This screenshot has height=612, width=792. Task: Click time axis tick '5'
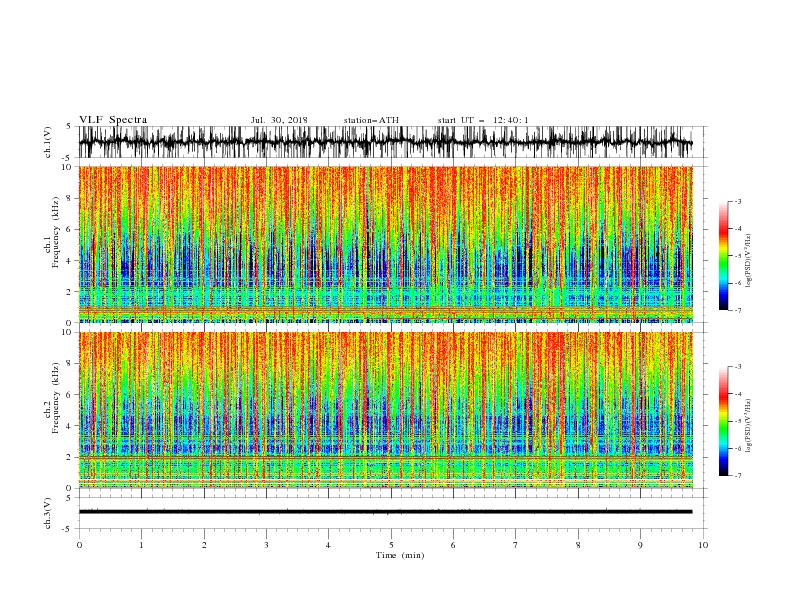point(391,545)
